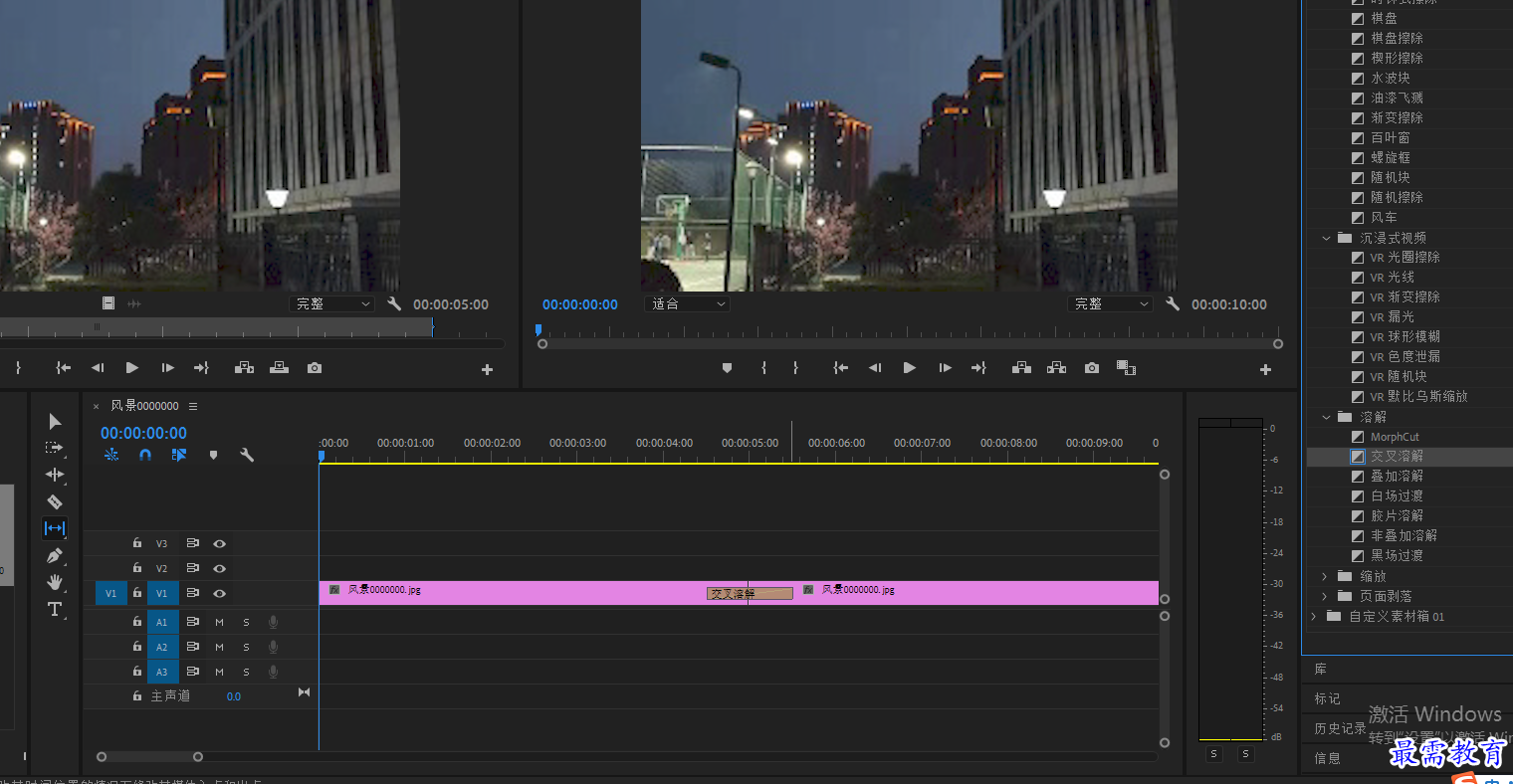The height and width of the screenshot is (784, 1513).
Task: Open comparison view in Program monitor
Action: 1127,368
